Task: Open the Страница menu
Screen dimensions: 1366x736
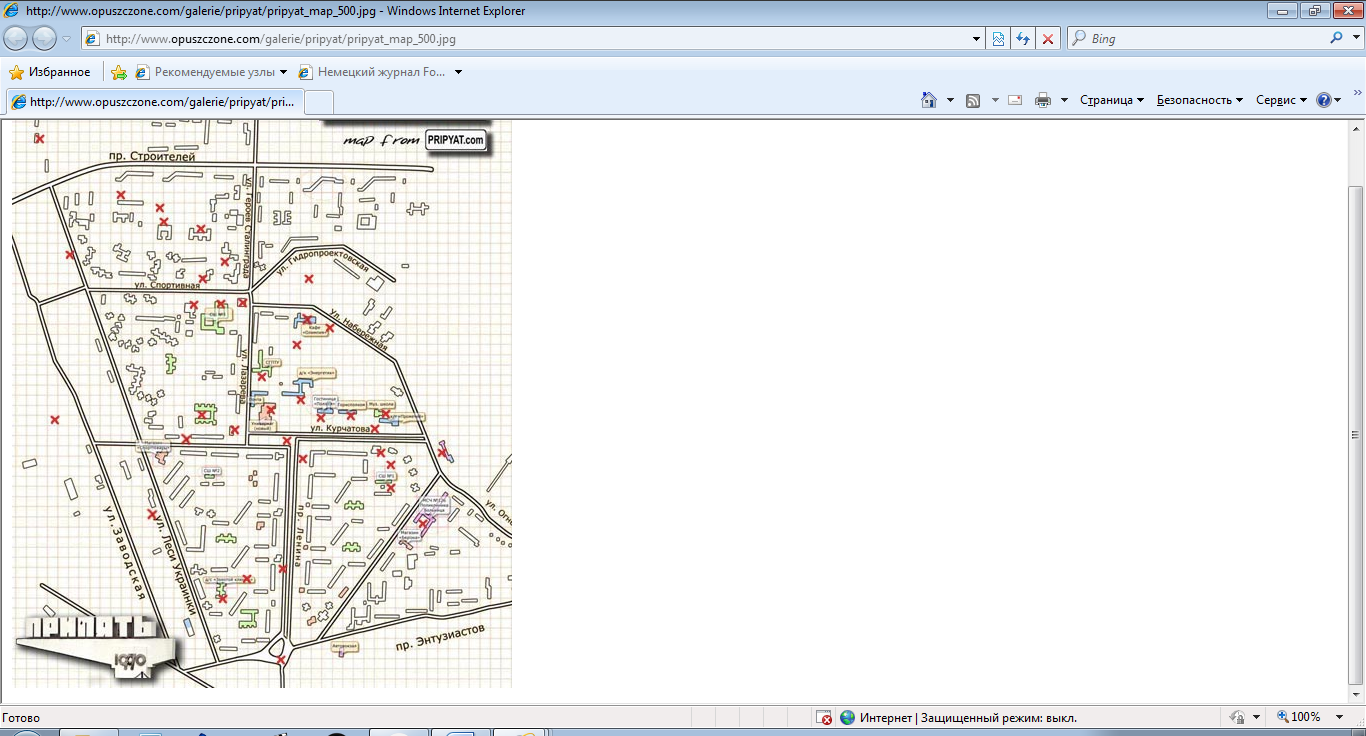Action: tap(1111, 100)
